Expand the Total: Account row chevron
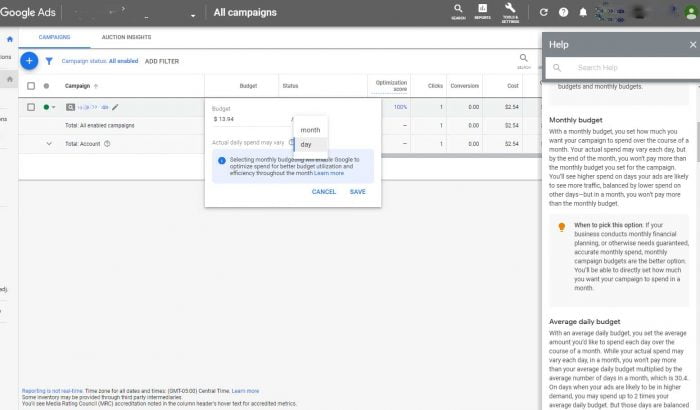 pos(48,143)
